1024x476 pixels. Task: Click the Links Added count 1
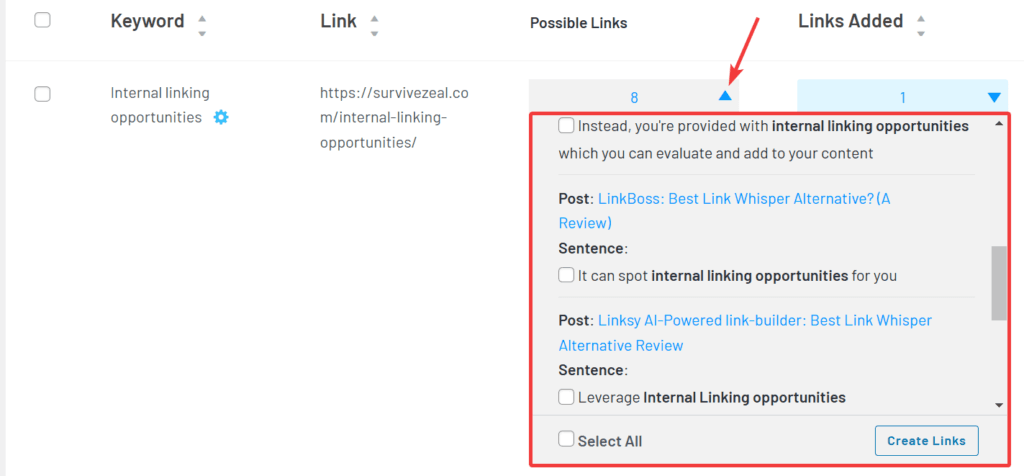pyautogui.click(x=903, y=97)
